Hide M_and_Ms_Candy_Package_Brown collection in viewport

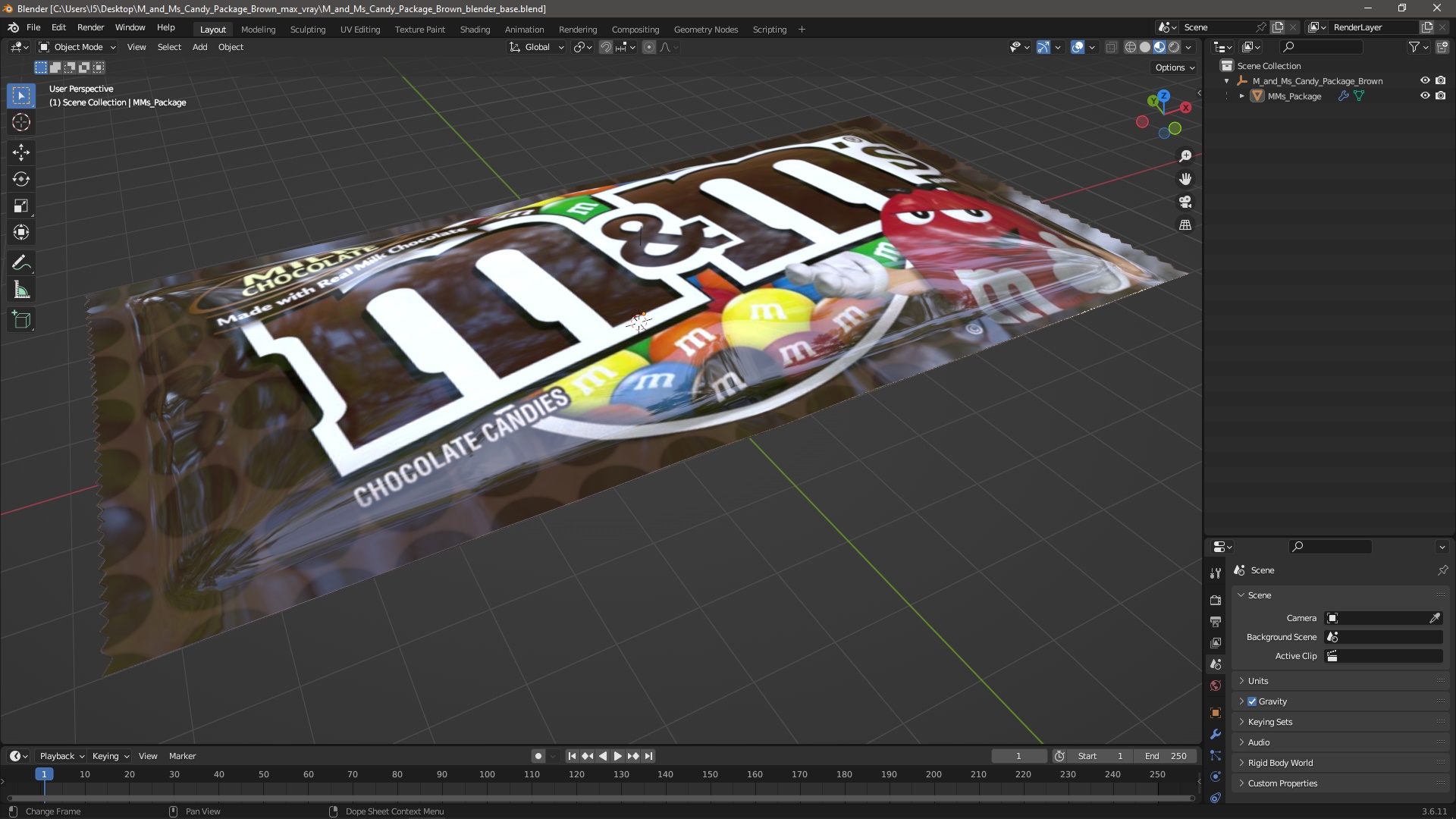coord(1425,80)
